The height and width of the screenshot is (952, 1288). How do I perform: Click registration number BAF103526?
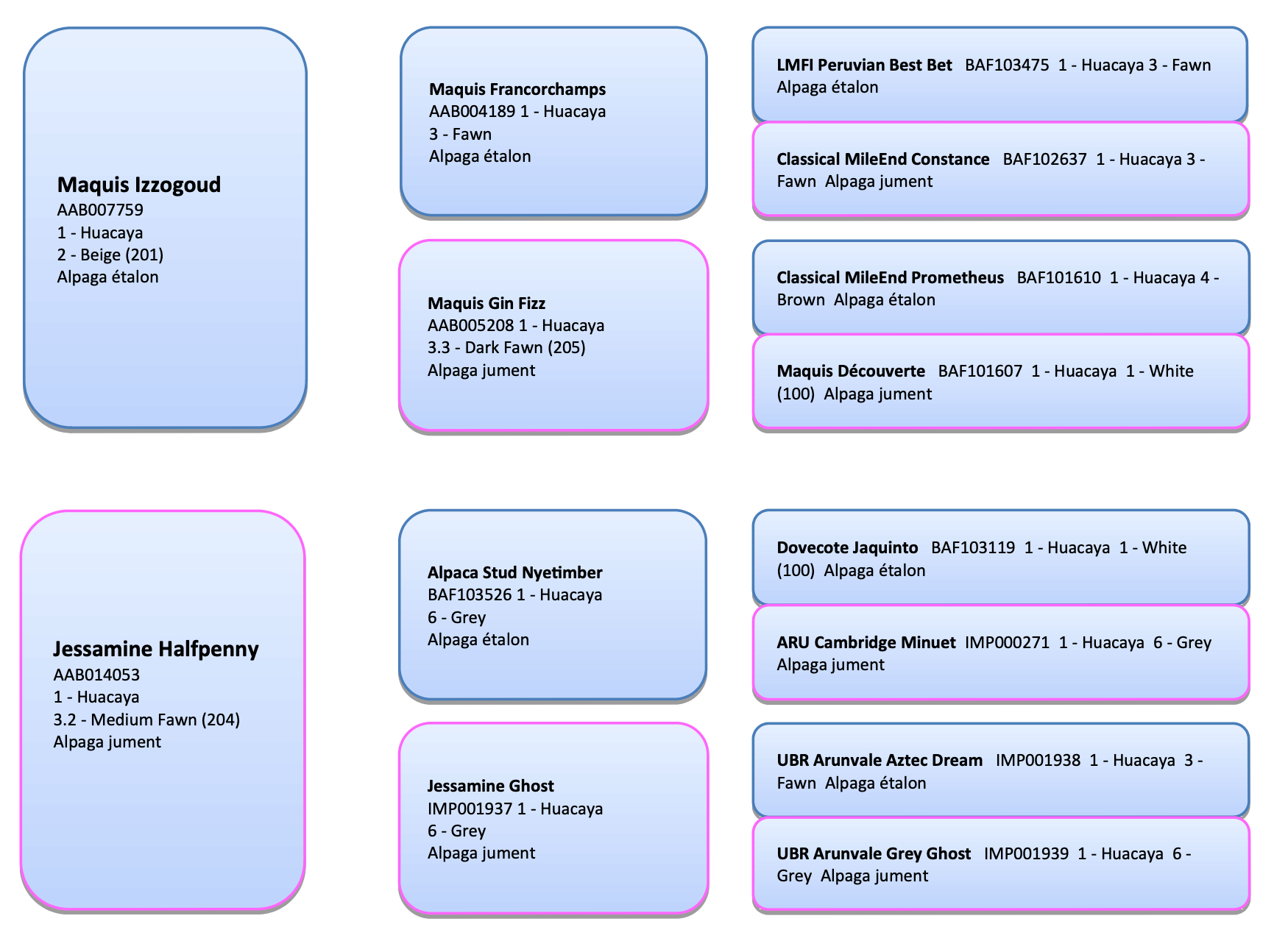[x=470, y=595]
